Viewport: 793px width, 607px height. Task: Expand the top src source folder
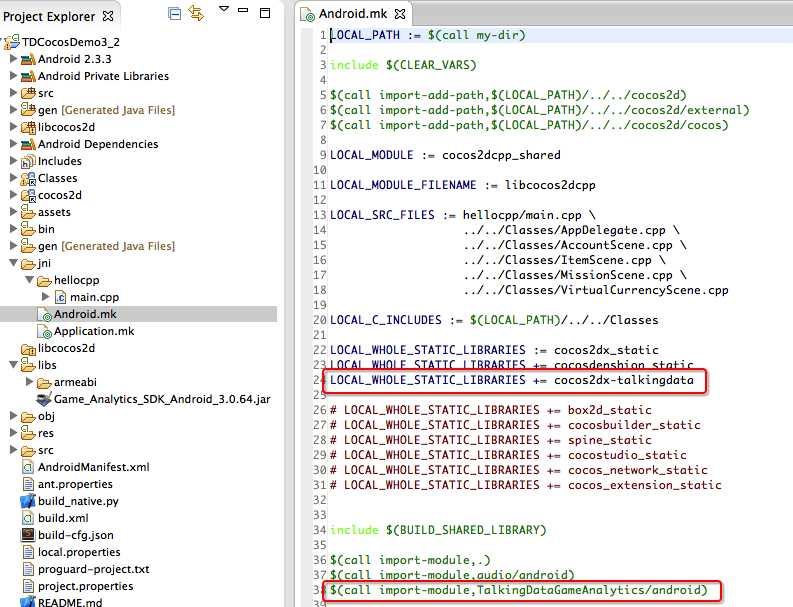pyautogui.click(x=14, y=93)
